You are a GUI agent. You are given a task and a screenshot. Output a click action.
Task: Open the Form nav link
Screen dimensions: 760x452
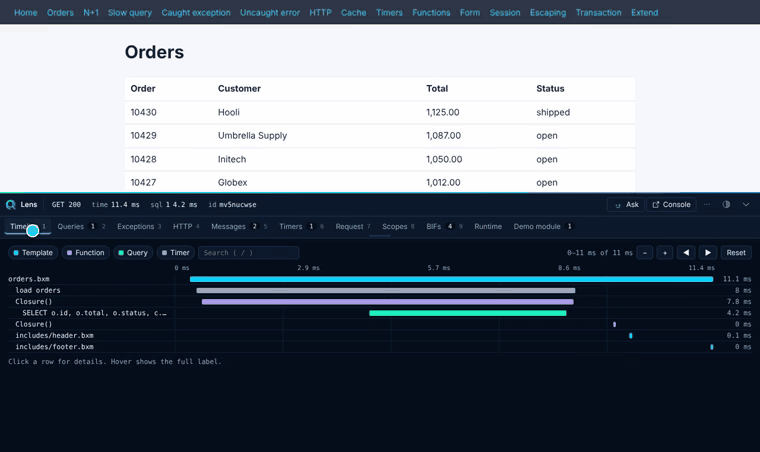pyautogui.click(x=470, y=13)
